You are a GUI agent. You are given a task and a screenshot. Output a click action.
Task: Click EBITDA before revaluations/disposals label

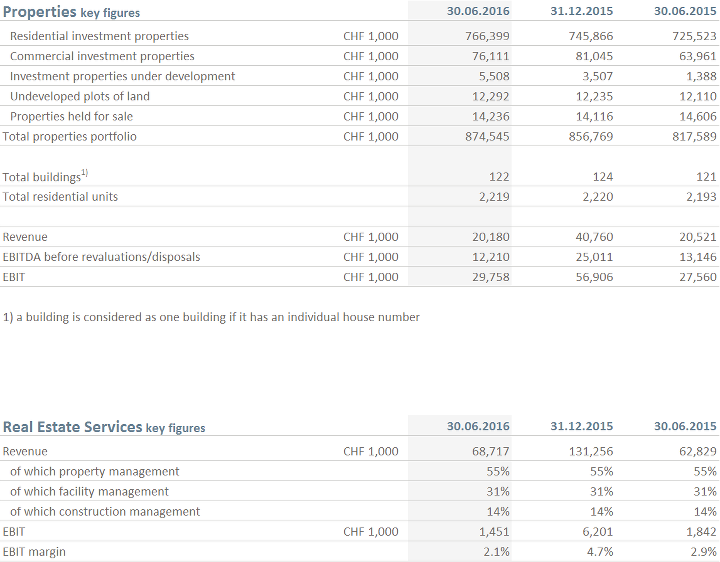point(101,257)
